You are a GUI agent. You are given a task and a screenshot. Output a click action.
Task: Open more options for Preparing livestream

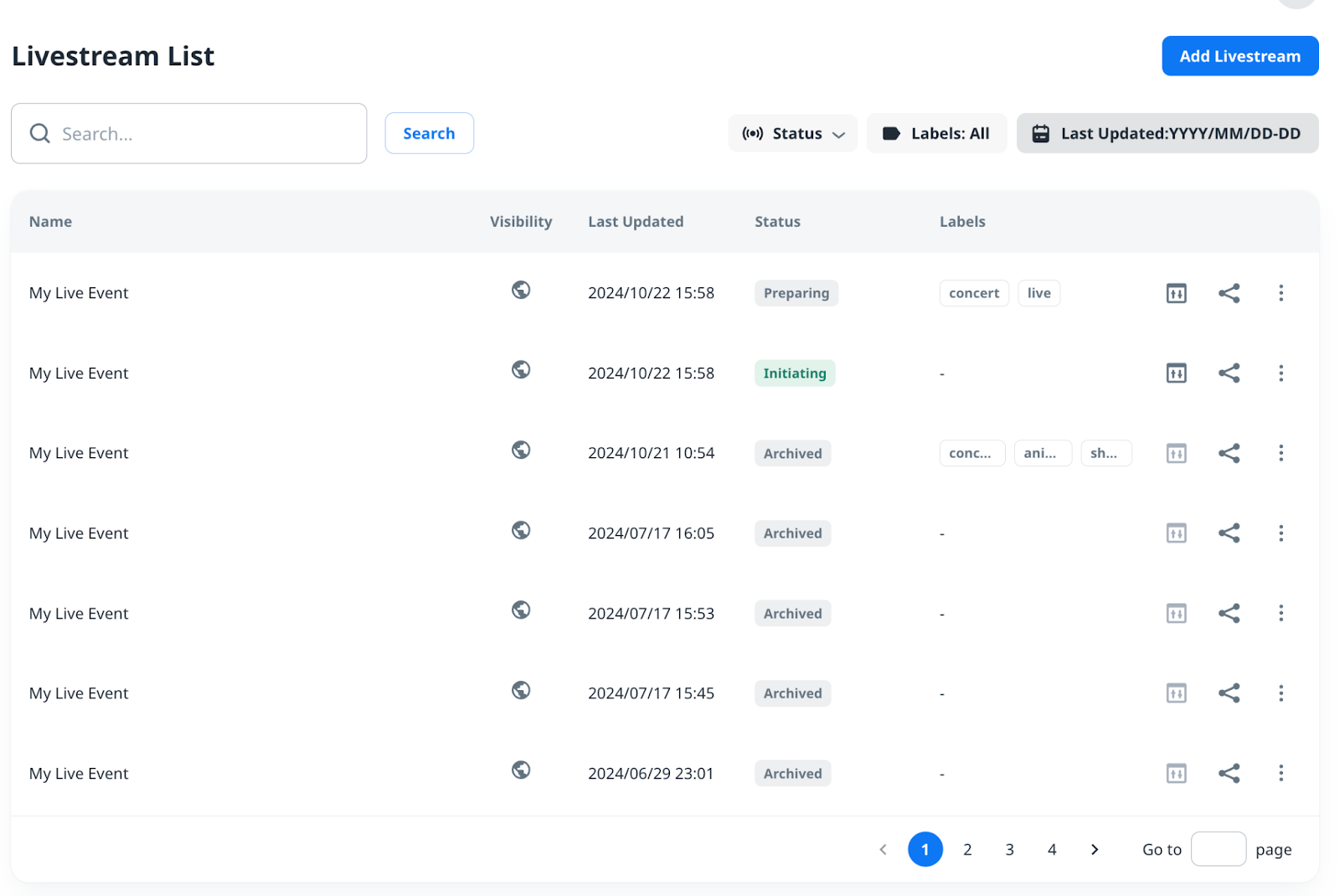(1281, 293)
